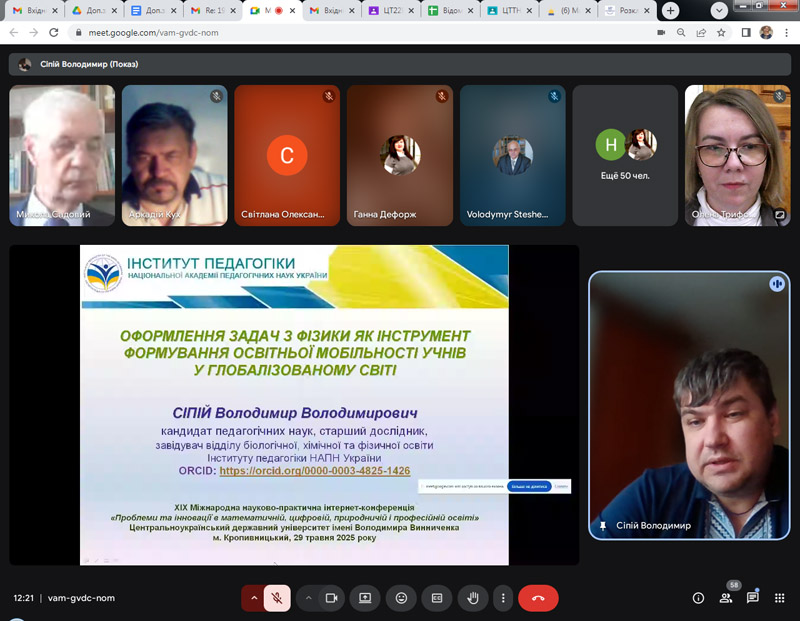The height and width of the screenshot is (621, 800).
Task: Toggle the camera on or off
Action: click(x=332, y=598)
